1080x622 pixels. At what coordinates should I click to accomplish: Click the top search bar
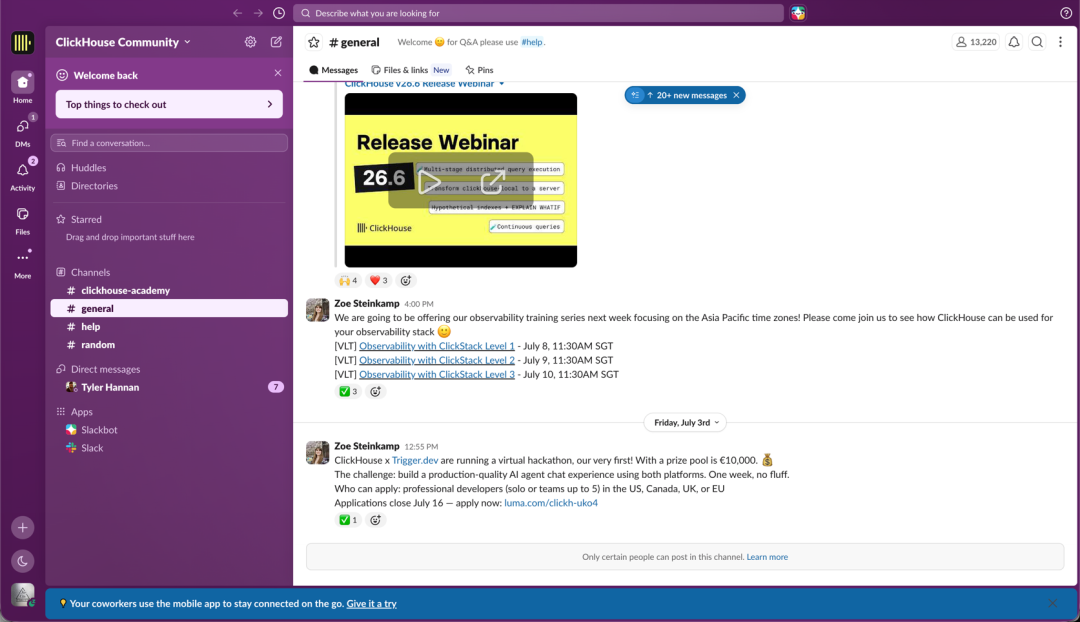[539, 13]
